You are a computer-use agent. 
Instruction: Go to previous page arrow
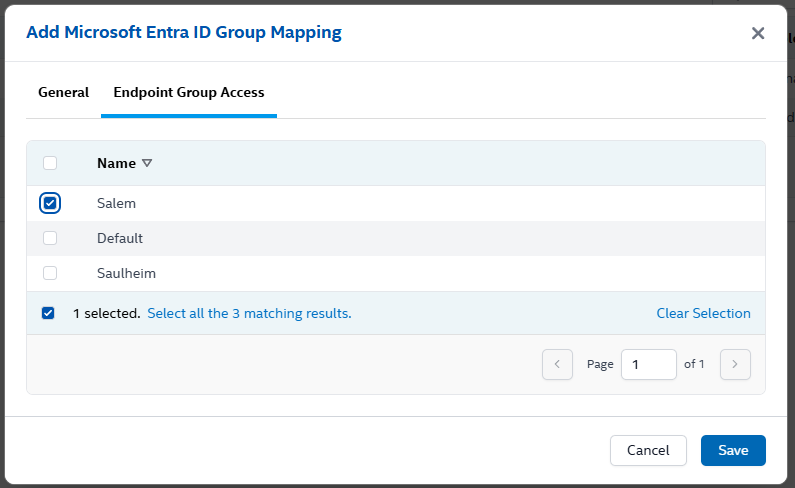[x=557, y=364]
